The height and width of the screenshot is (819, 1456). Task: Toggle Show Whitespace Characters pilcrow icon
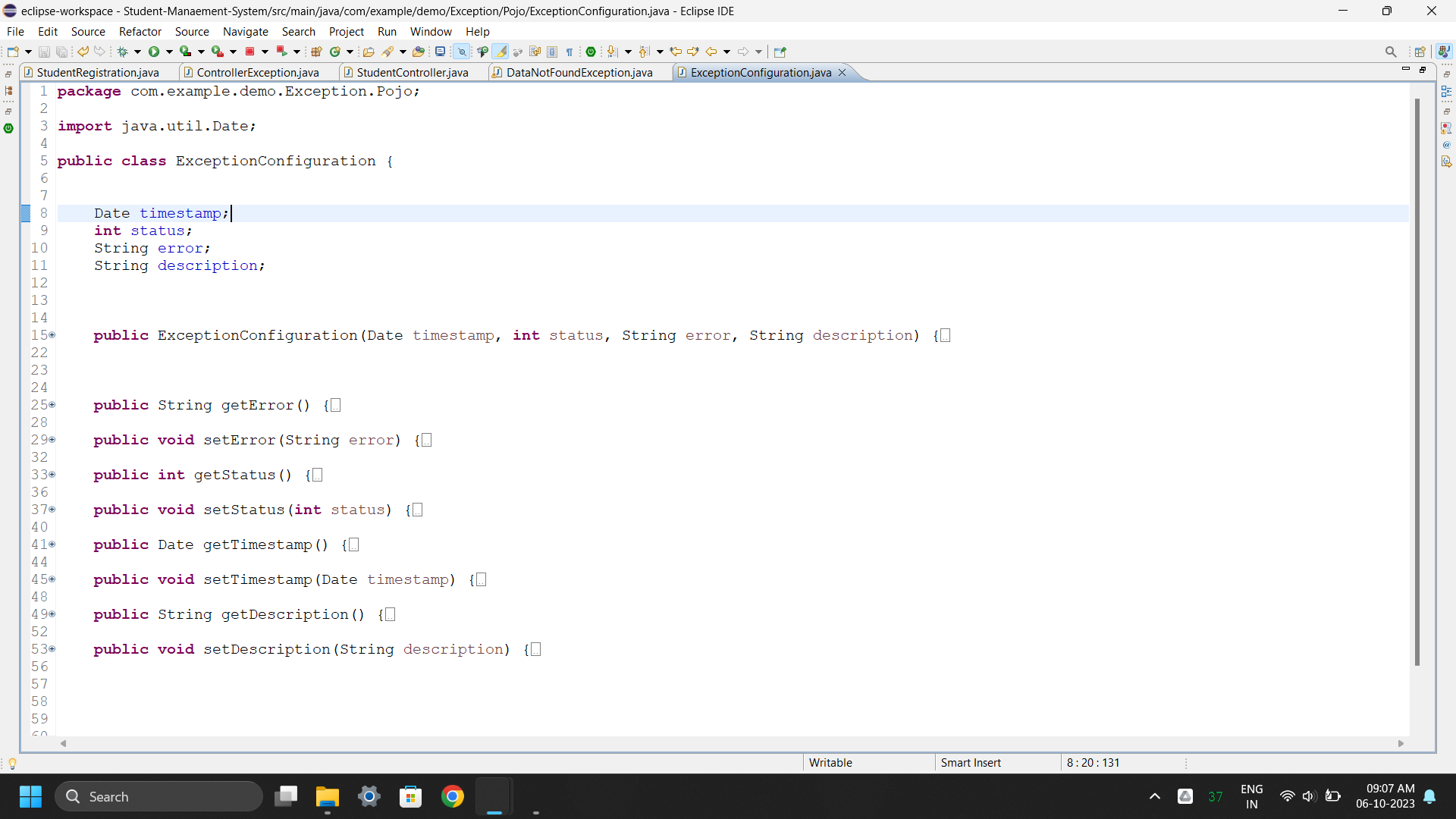point(570,52)
